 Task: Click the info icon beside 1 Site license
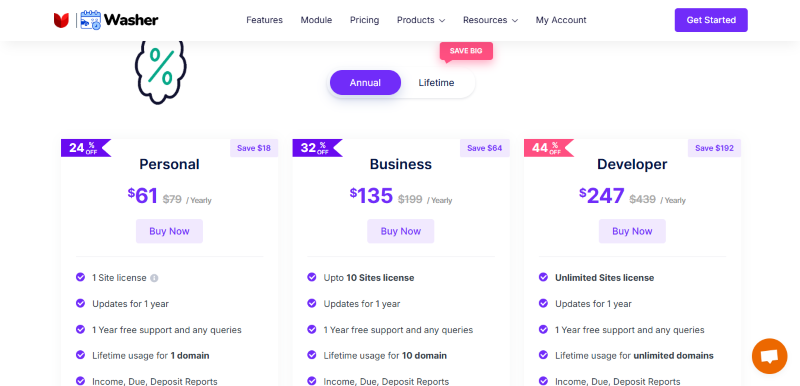(154, 278)
